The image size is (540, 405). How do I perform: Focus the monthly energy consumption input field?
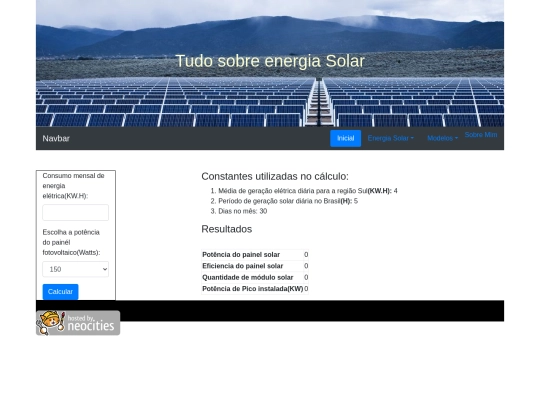[75, 212]
